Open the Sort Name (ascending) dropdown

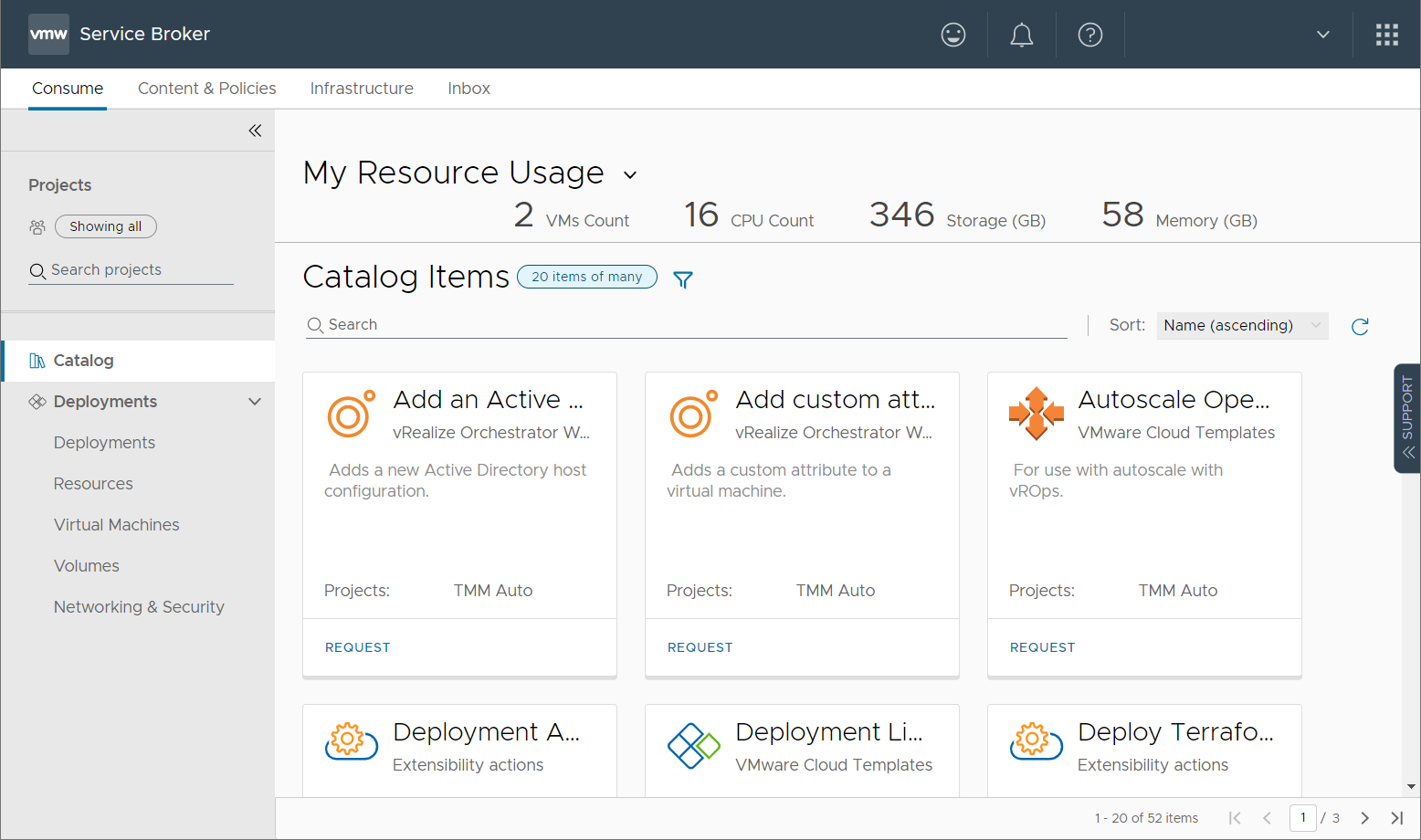[1243, 326]
